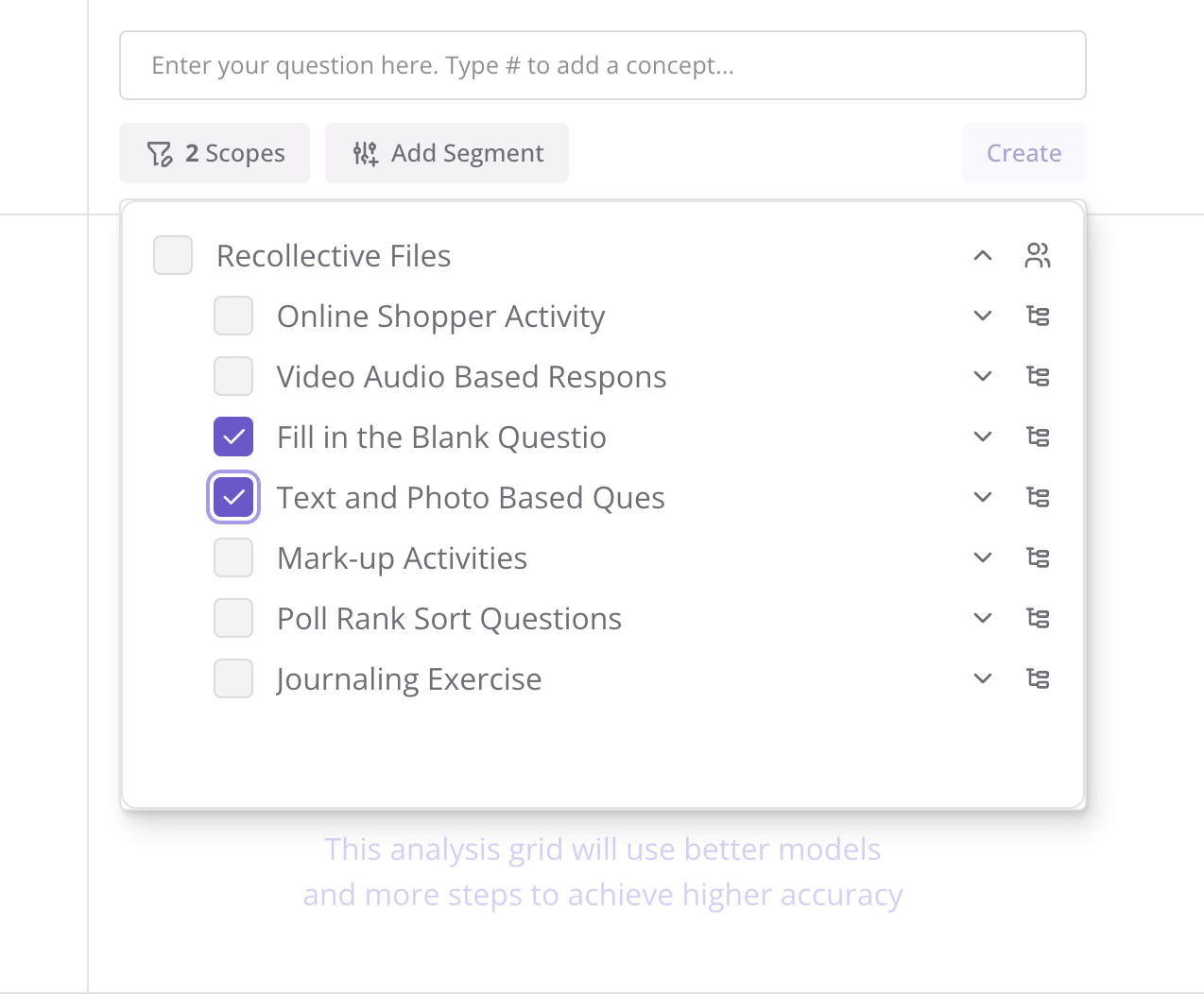Click hierarchy icon next to Journaling Exercise

[x=1038, y=678]
